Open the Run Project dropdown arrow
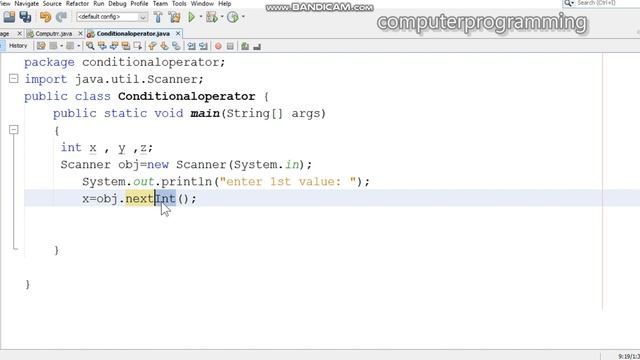 tap(200, 17)
